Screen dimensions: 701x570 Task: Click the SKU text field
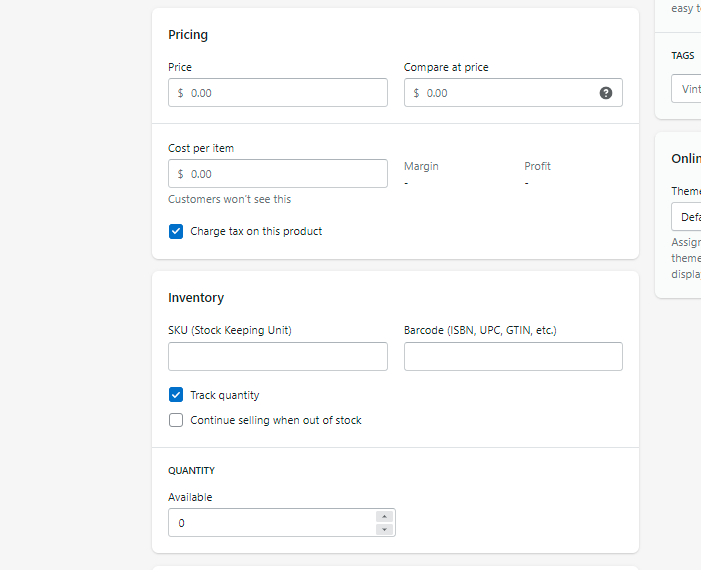click(x=278, y=357)
